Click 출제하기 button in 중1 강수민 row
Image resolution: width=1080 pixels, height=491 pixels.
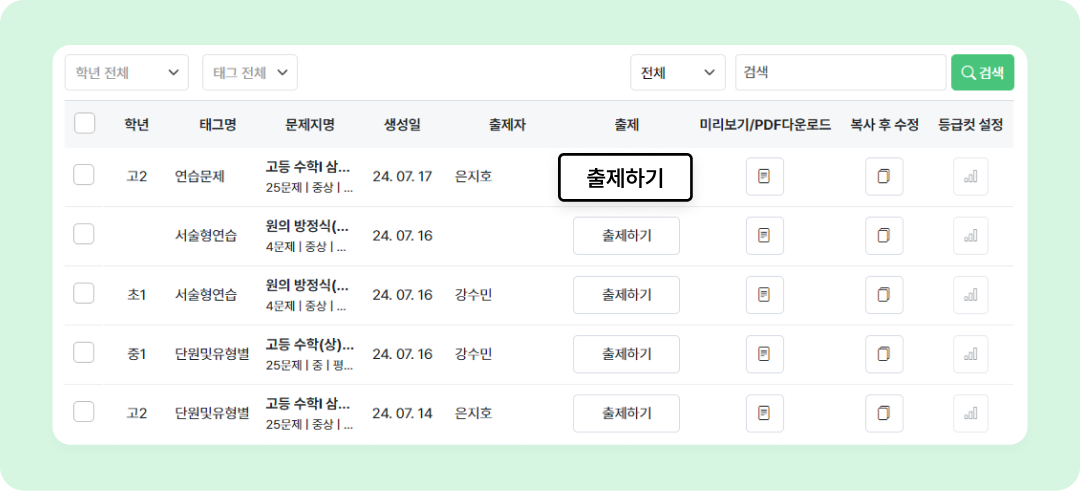[626, 354]
